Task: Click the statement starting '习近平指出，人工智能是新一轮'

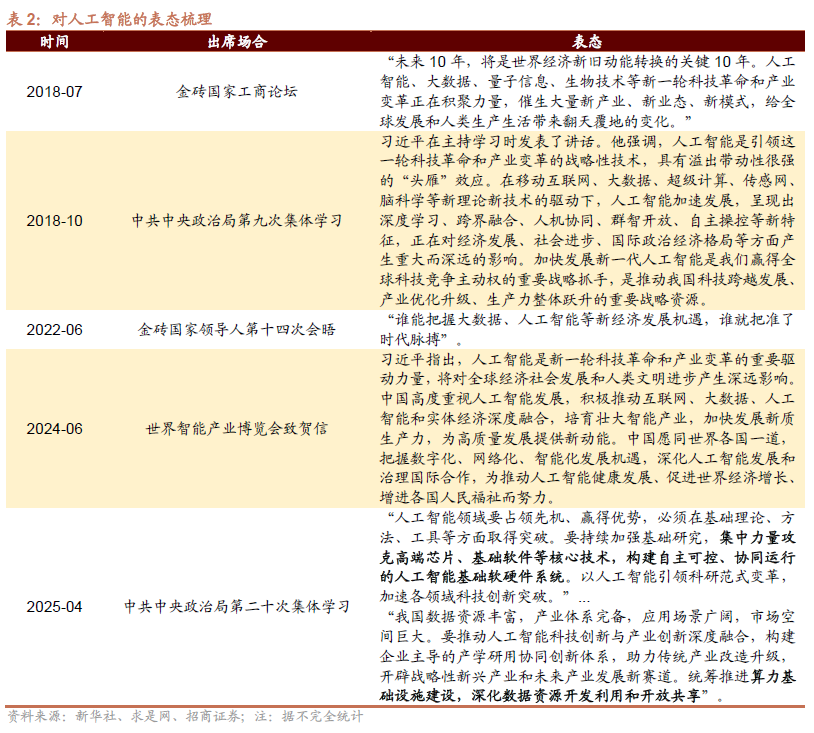Action: pos(587,429)
